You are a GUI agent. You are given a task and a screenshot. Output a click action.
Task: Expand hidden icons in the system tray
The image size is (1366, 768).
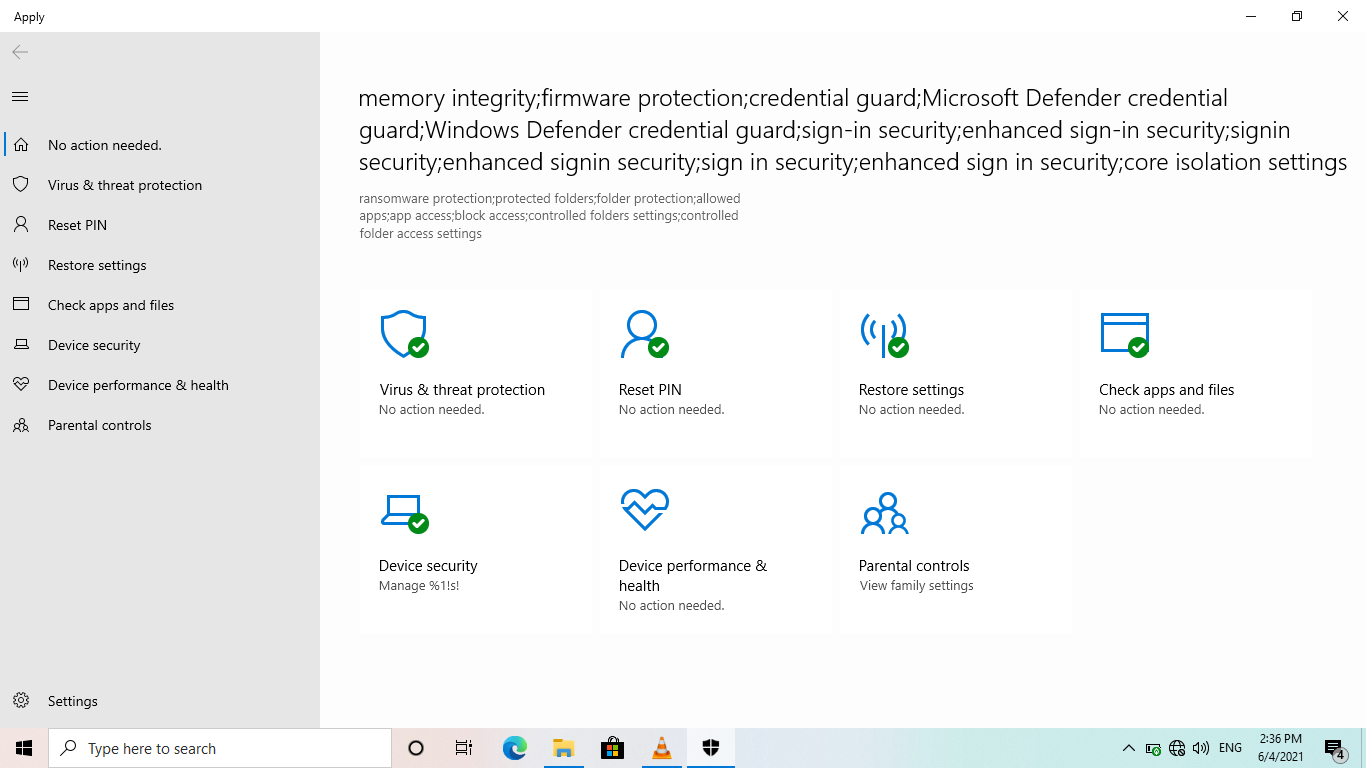(x=1128, y=747)
